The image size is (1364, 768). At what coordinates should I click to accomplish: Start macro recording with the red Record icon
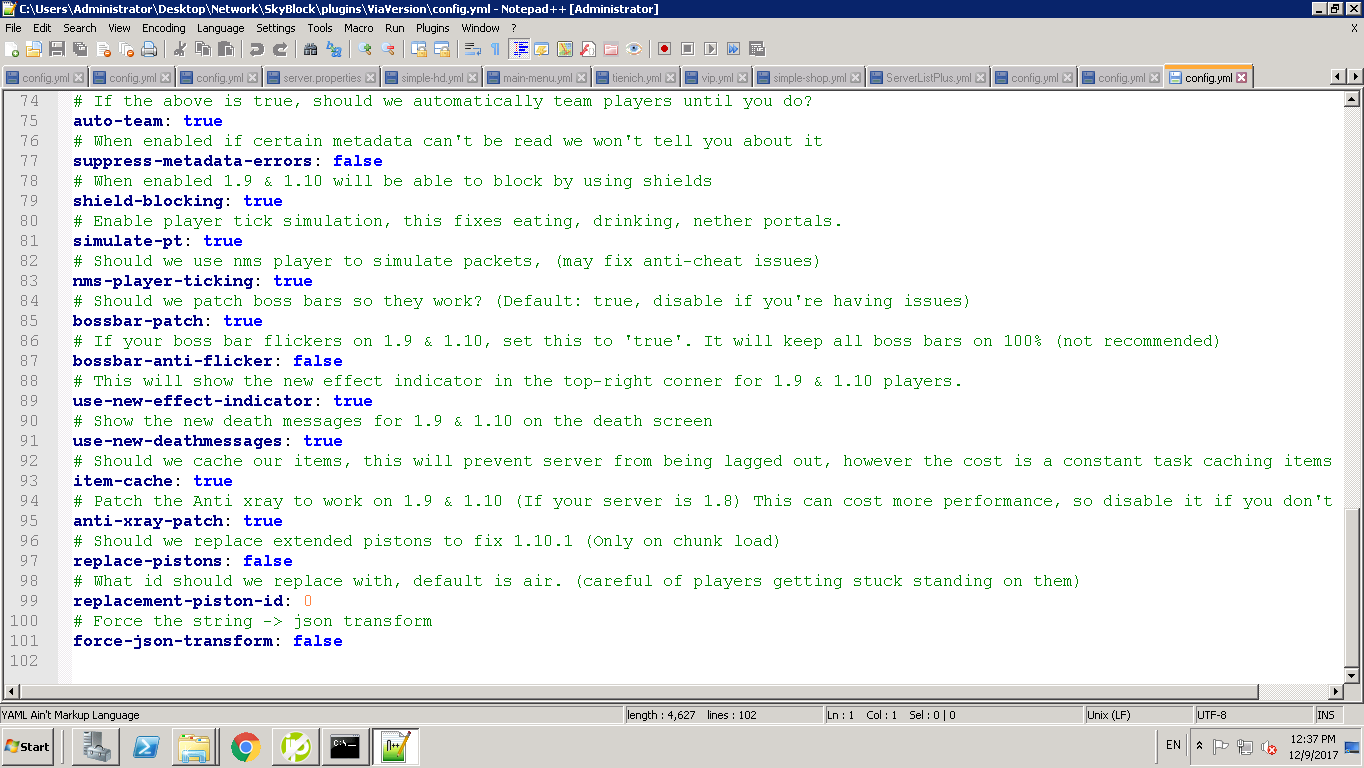665,49
